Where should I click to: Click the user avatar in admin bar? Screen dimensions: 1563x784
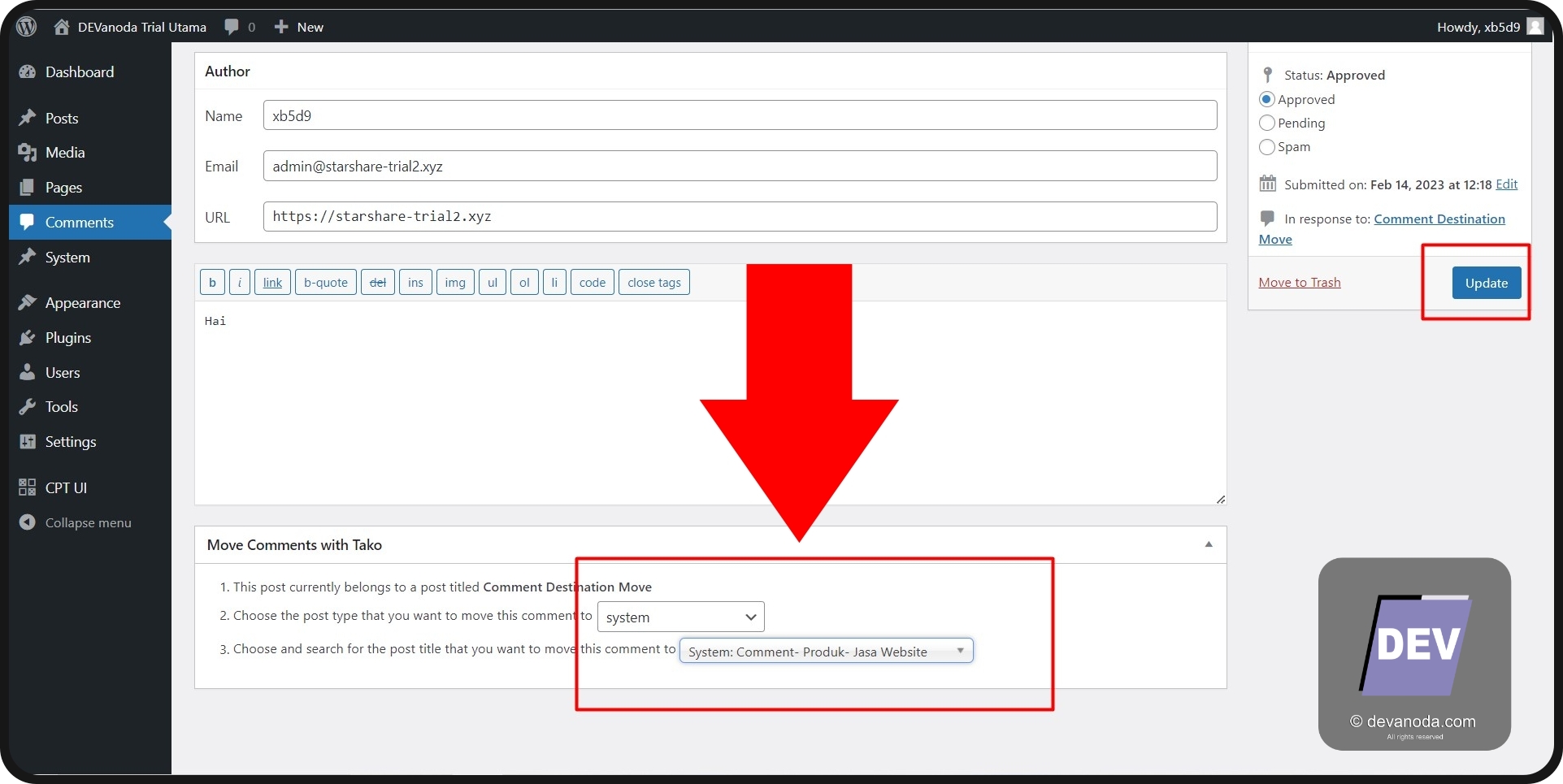[1535, 27]
